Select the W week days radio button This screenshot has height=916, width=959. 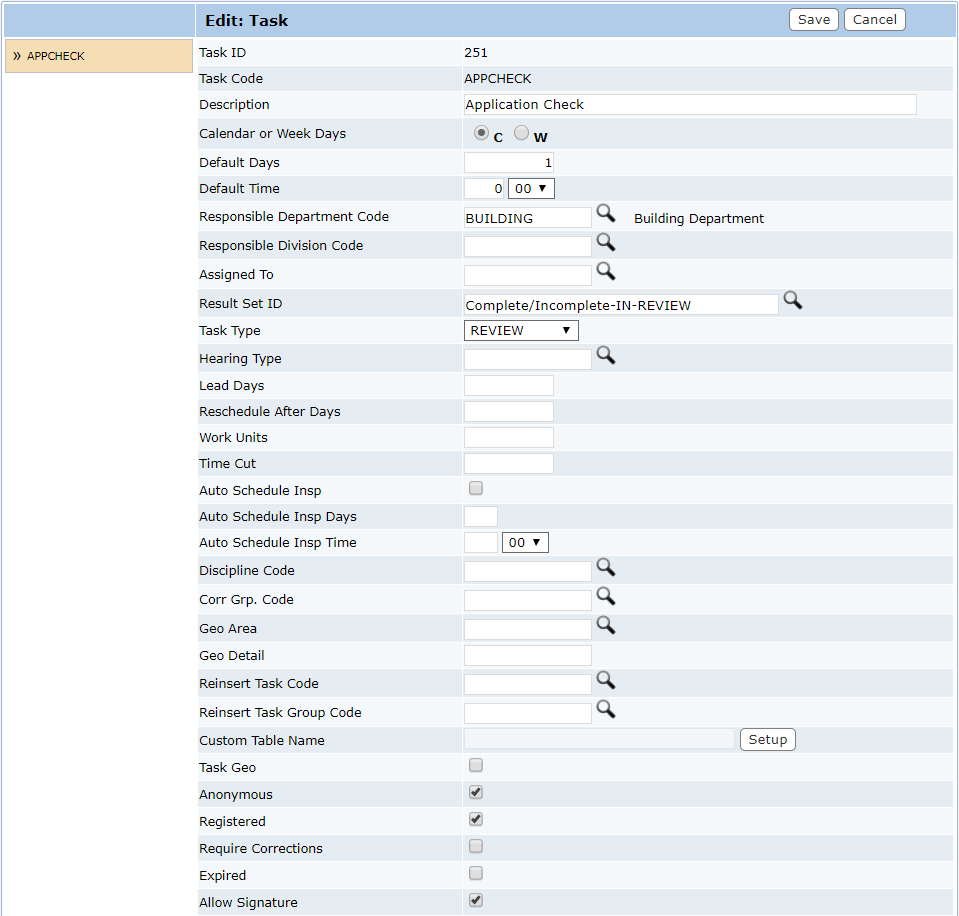pyautogui.click(x=521, y=133)
